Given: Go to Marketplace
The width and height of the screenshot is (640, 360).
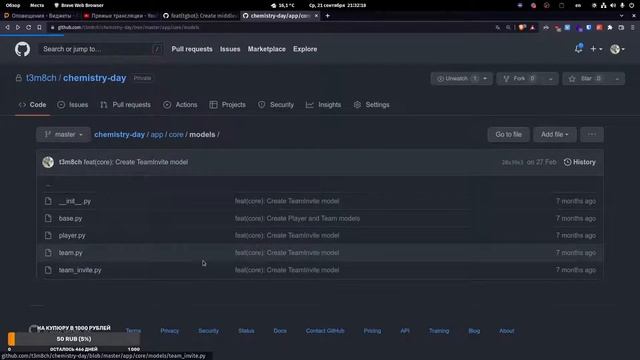Looking at the screenshot, I should (x=267, y=49).
